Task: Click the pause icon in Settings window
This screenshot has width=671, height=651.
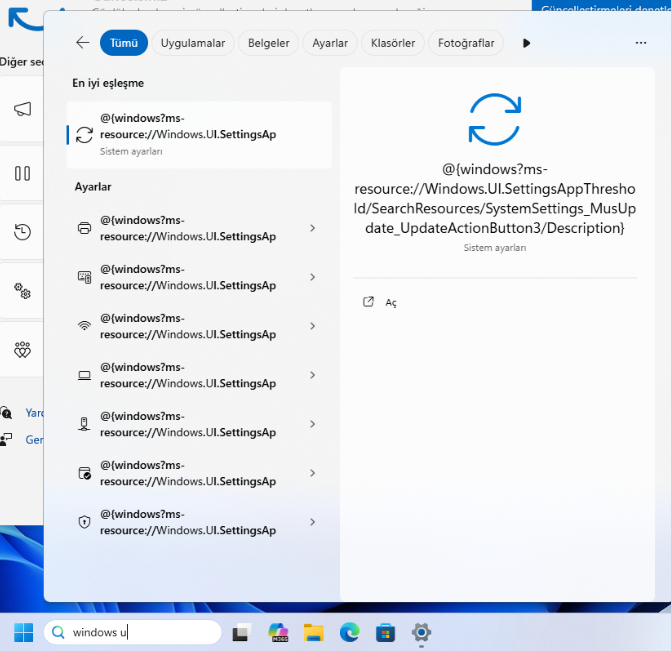Action: point(22,173)
